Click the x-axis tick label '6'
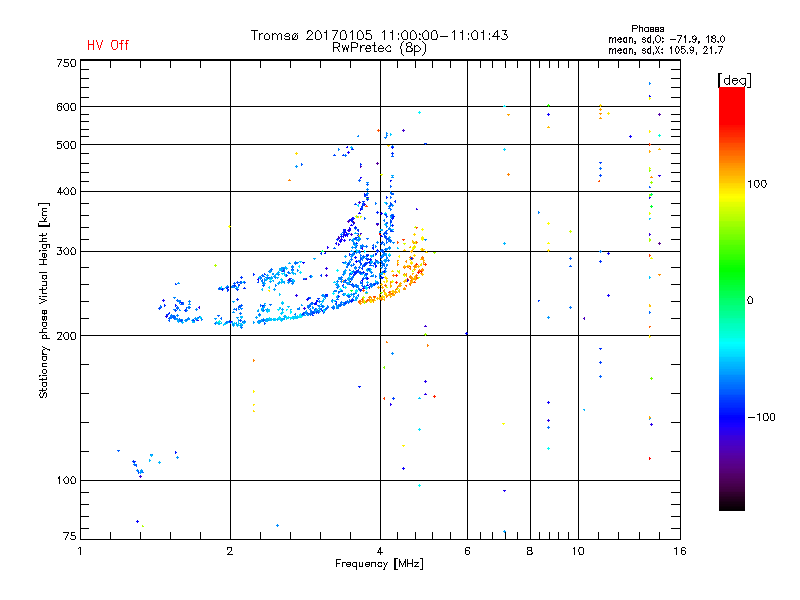Screen dimensions: 800x600 pos(467,551)
